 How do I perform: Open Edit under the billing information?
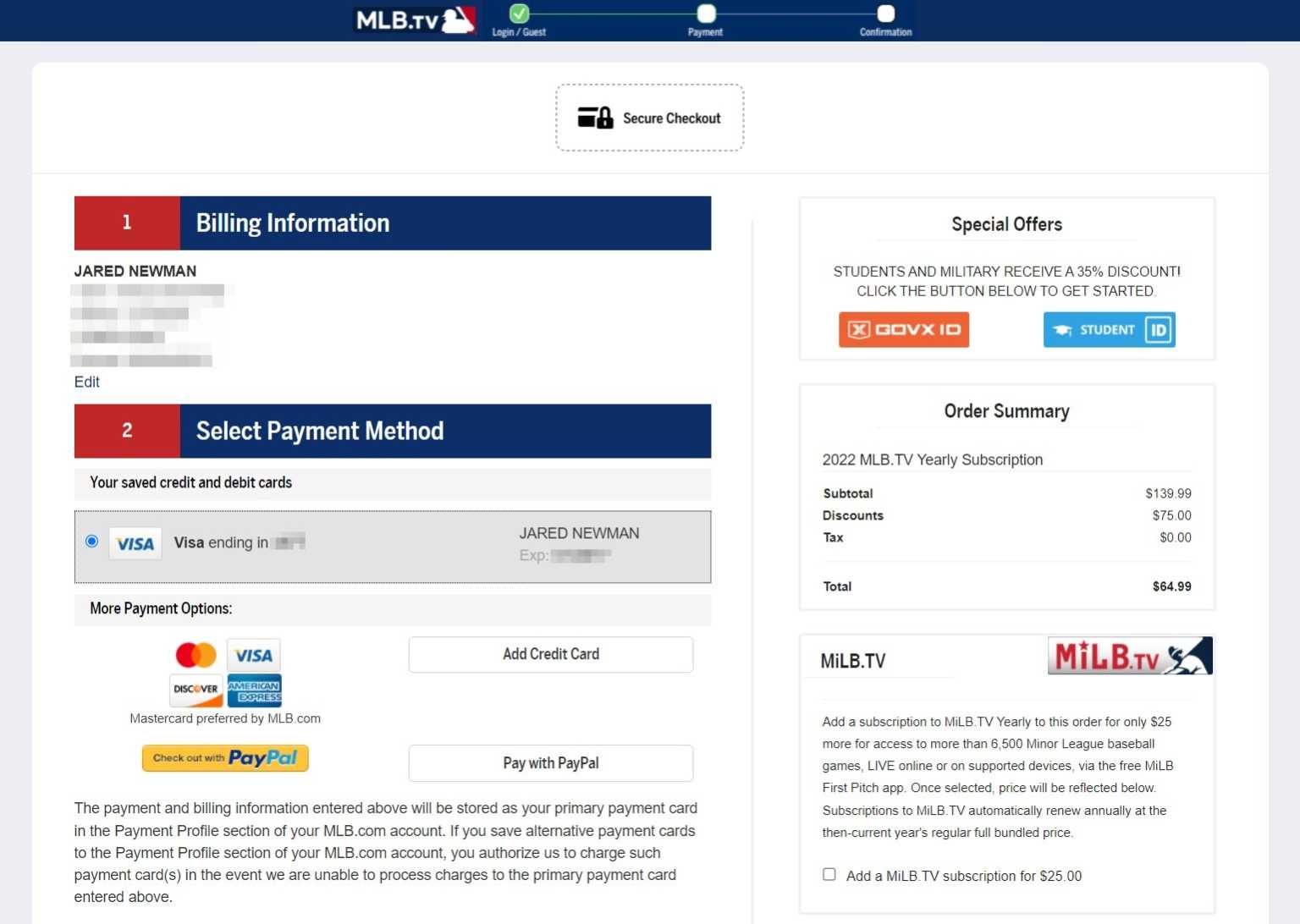pos(86,382)
